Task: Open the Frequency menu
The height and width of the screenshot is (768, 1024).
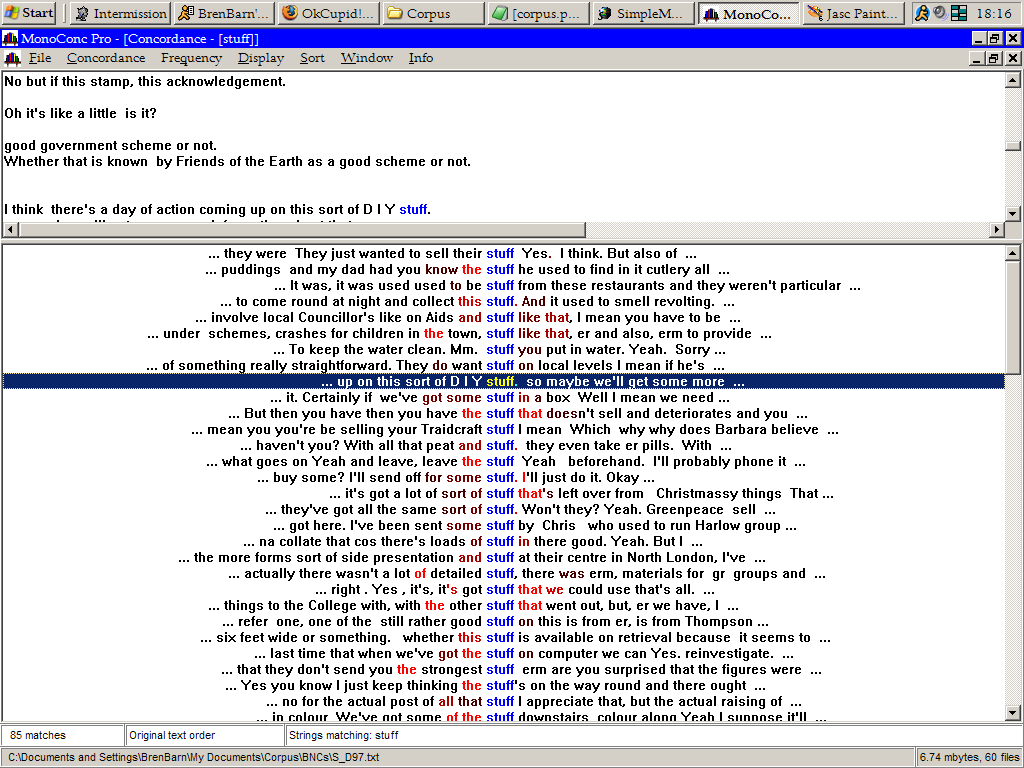Action: pyautogui.click(x=191, y=58)
